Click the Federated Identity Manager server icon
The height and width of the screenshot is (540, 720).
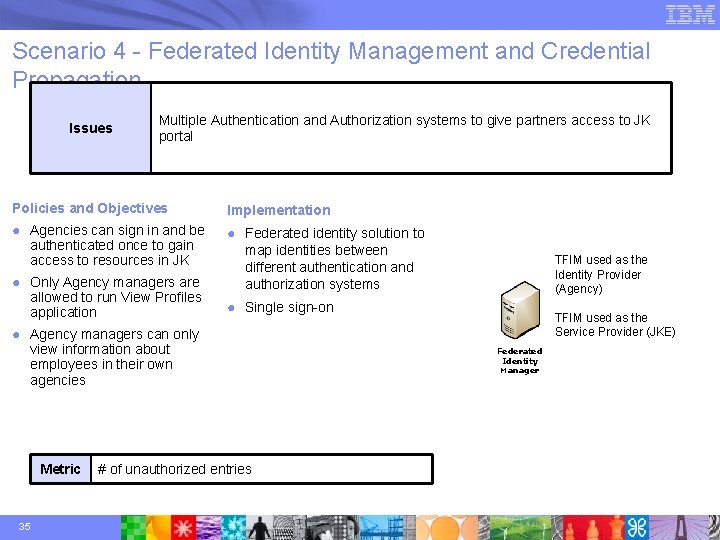520,310
